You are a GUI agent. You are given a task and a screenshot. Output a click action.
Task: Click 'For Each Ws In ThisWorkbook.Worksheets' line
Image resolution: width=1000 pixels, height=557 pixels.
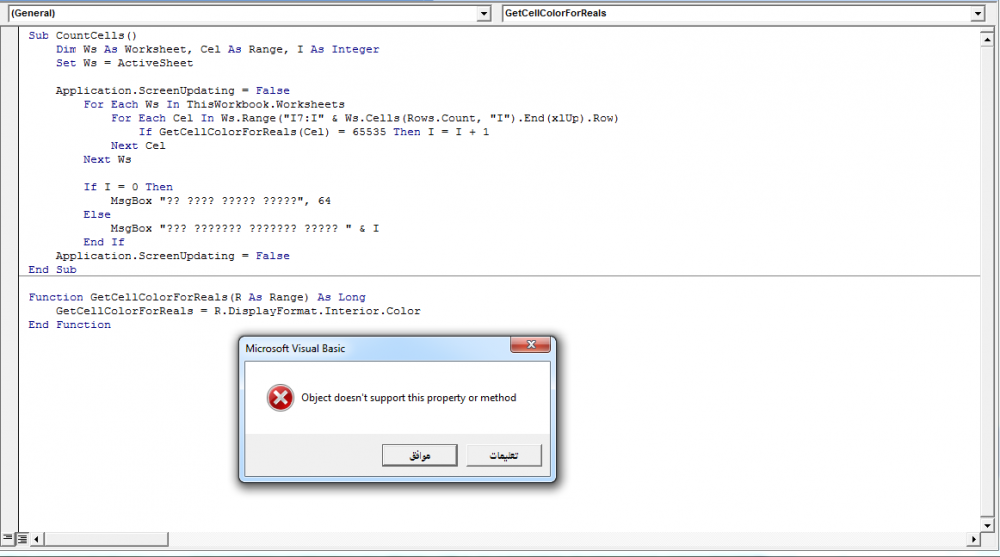point(214,105)
